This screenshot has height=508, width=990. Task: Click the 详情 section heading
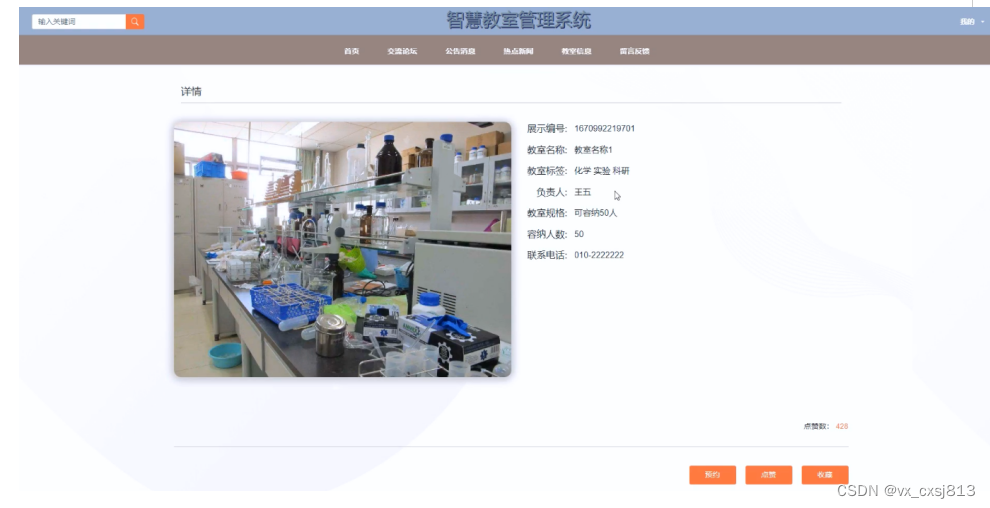coord(191,92)
